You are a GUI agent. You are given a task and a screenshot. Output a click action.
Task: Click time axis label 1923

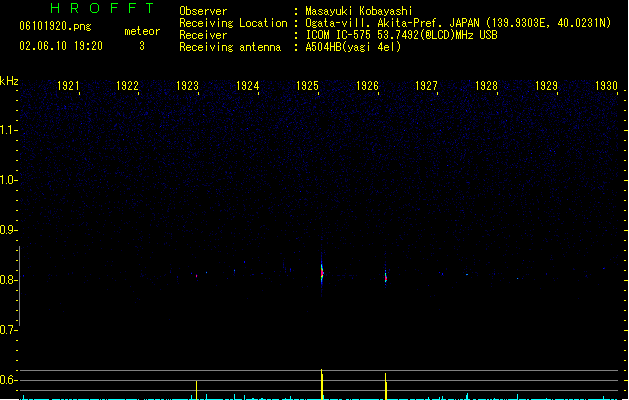coord(187,86)
